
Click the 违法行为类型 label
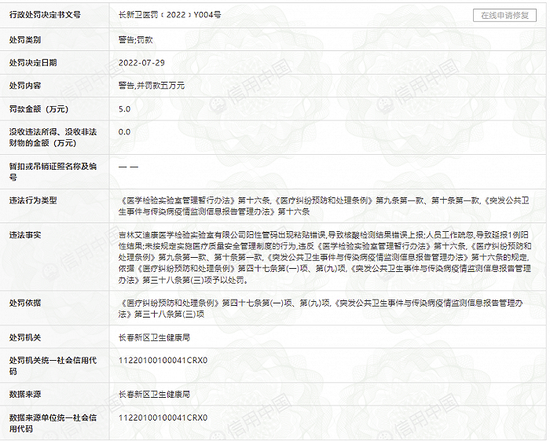tap(33, 201)
